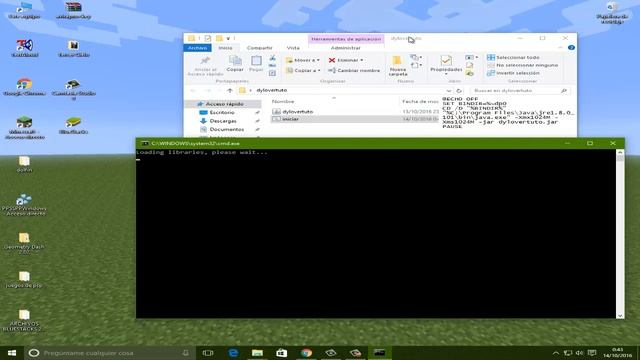Select Acceso rápido in navigation pane
The width and height of the screenshot is (640, 360).
224,104
